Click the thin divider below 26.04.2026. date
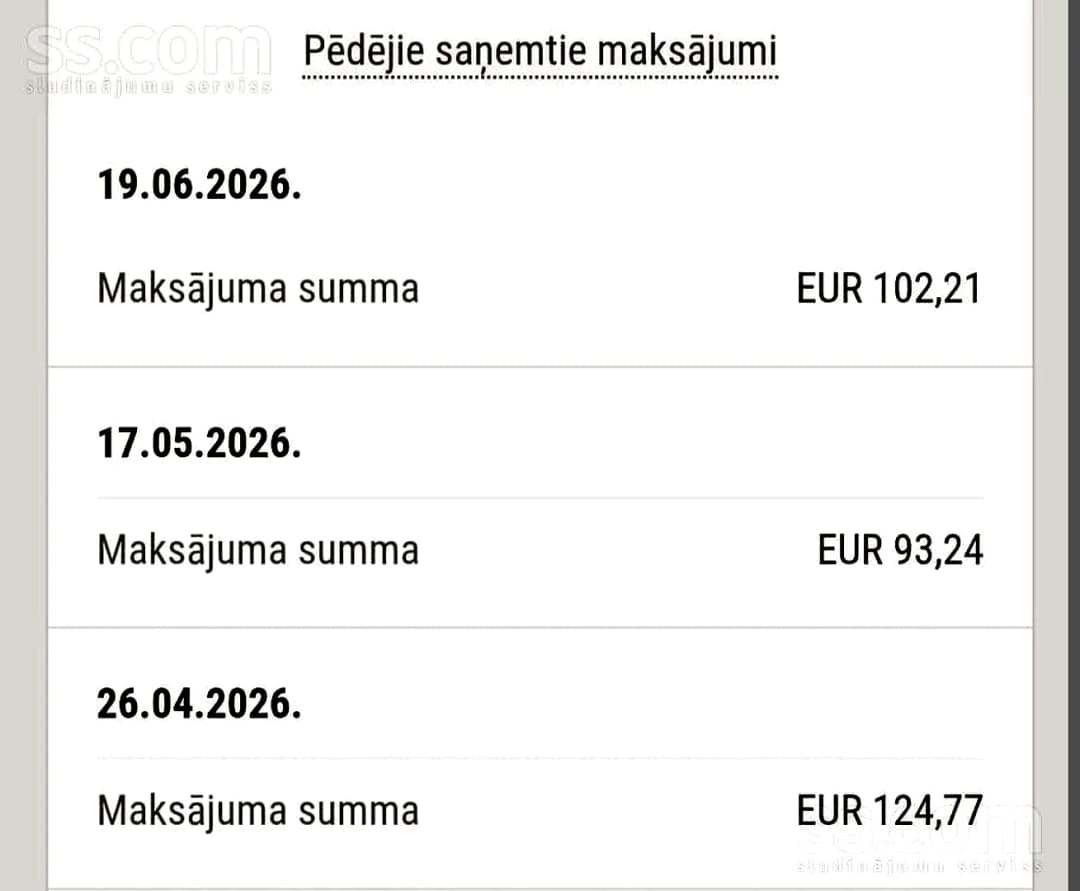The width and height of the screenshot is (1080, 891). [x=541, y=758]
